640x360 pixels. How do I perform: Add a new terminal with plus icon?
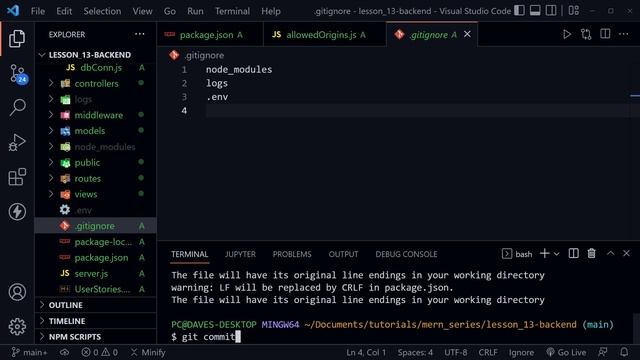[x=544, y=253]
